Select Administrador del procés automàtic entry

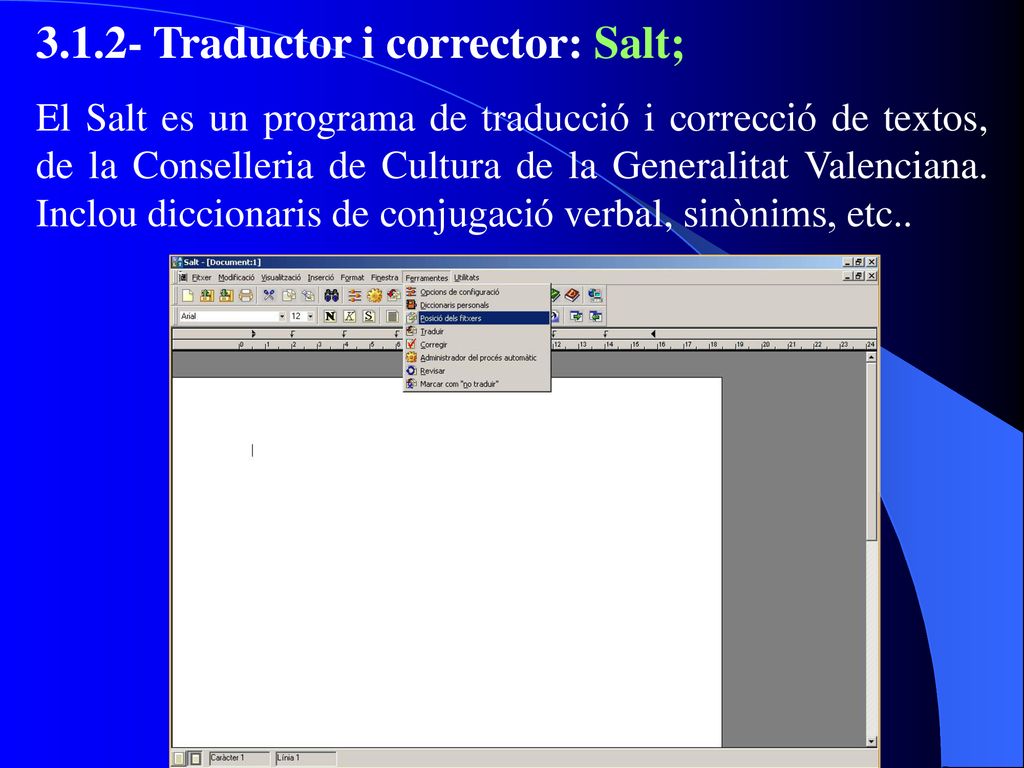pyautogui.click(x=477, y=357)
